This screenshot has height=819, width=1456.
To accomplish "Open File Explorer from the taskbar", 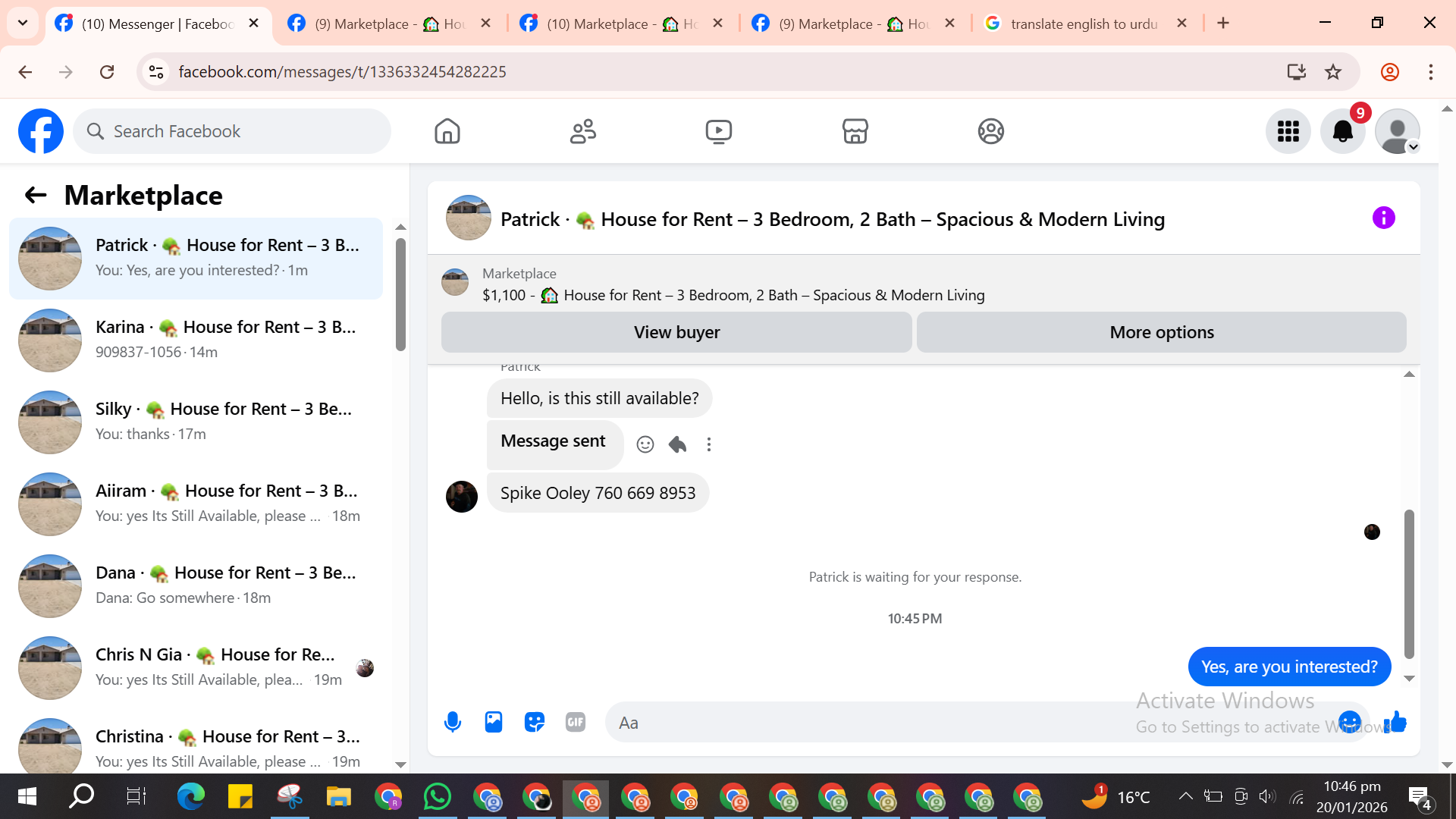I will (x=339, y=796).
